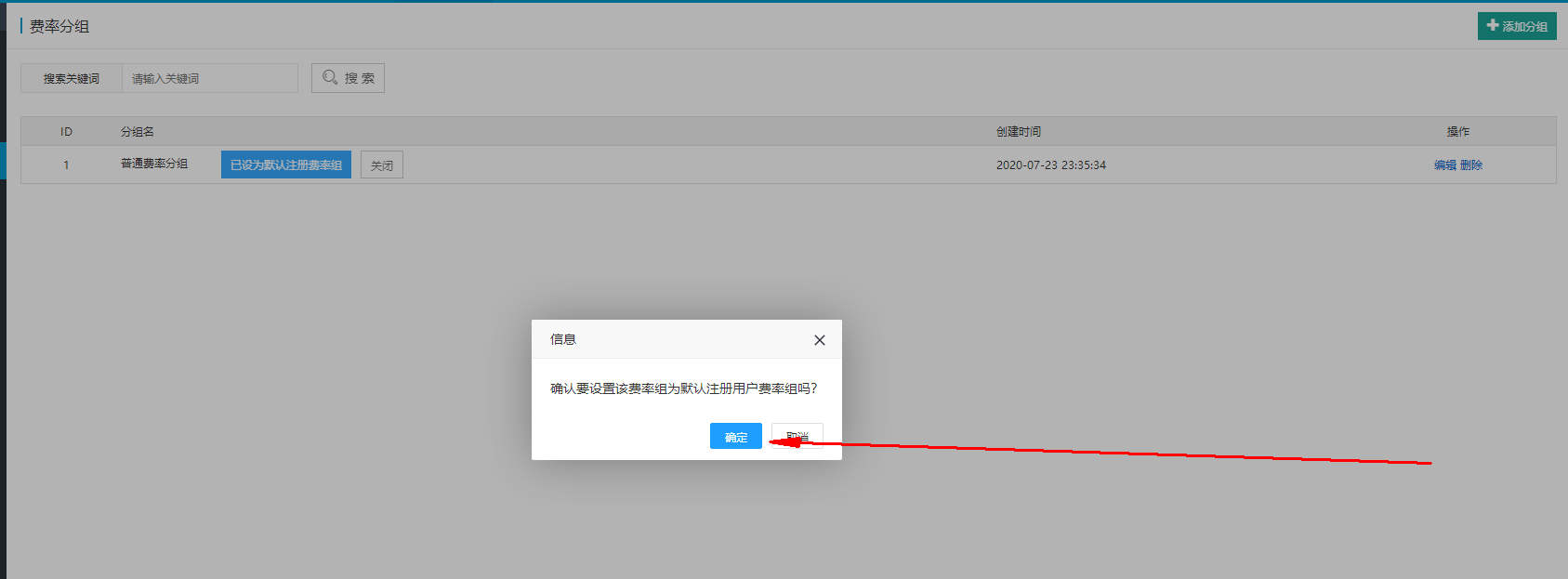Click the ID cell with value 1

66,164
